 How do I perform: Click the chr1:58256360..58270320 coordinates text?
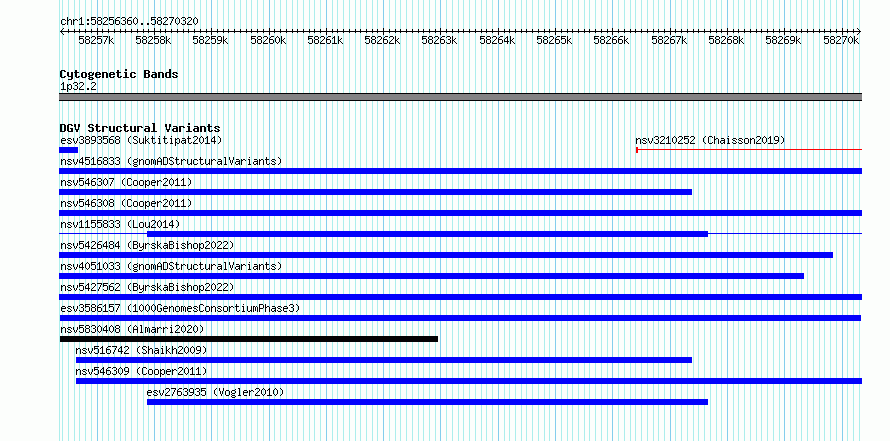(x=129, y=22)
